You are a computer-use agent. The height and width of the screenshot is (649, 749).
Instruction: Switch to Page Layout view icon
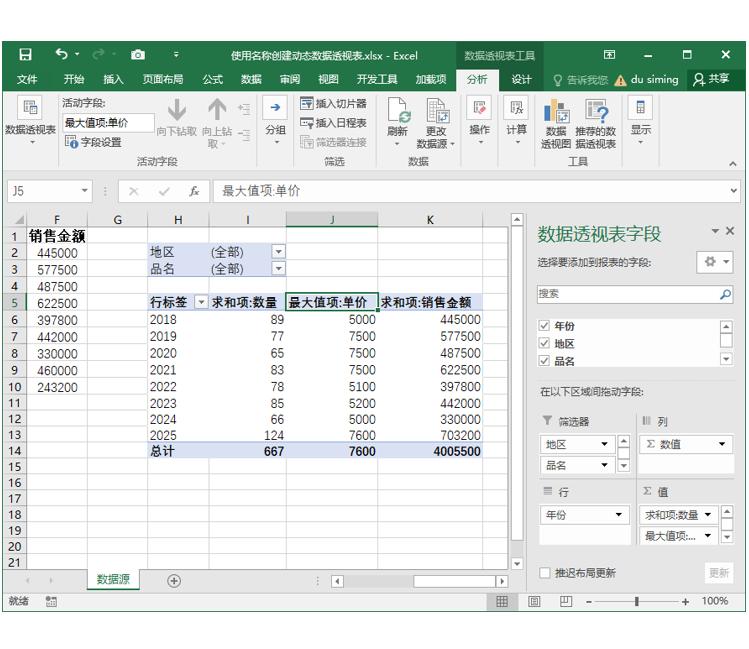pyautogui.click(x=534, y=601)
